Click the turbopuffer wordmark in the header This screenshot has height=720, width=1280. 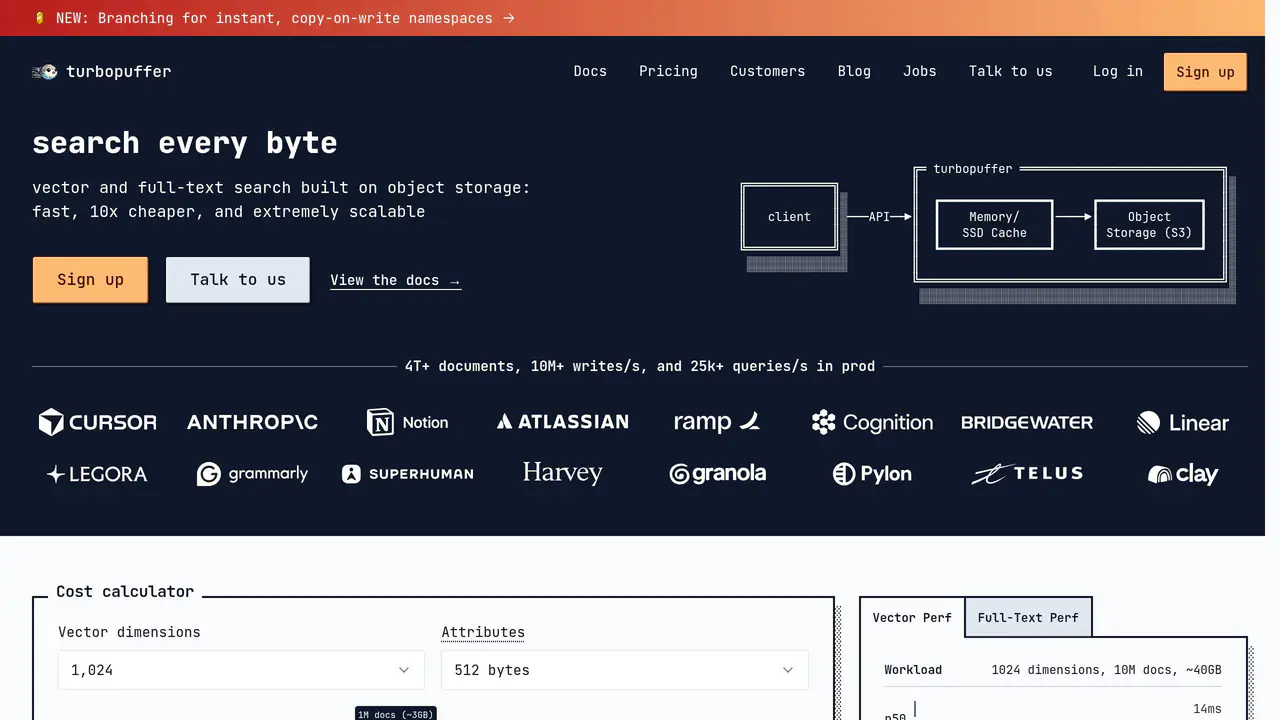118,72
